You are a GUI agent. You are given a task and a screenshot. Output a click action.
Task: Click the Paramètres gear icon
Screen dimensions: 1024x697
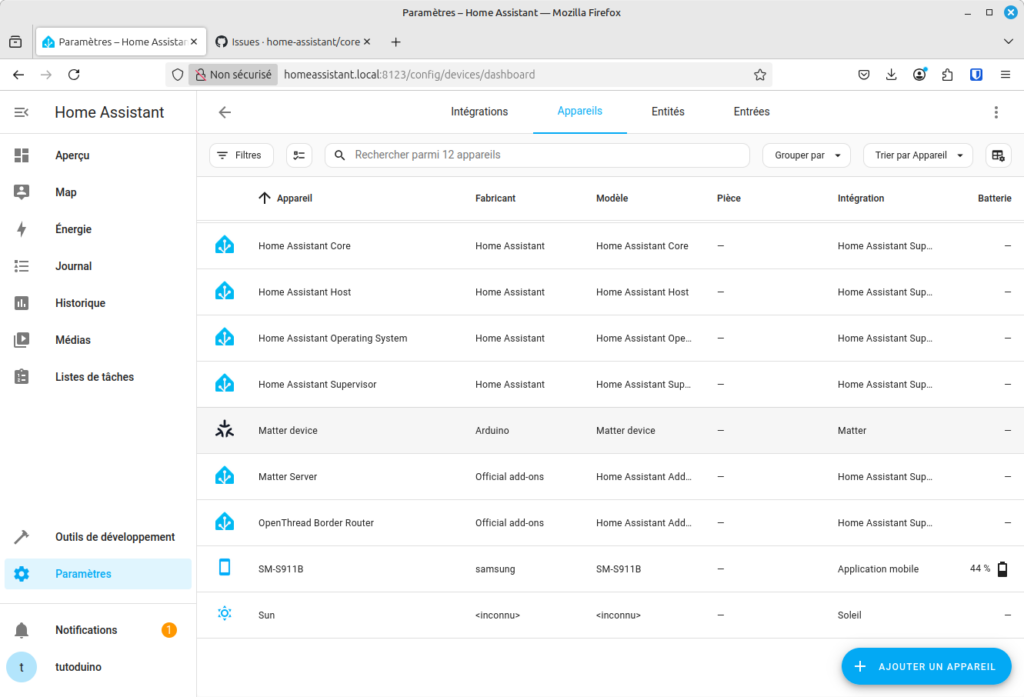click(x=22, y=574)
